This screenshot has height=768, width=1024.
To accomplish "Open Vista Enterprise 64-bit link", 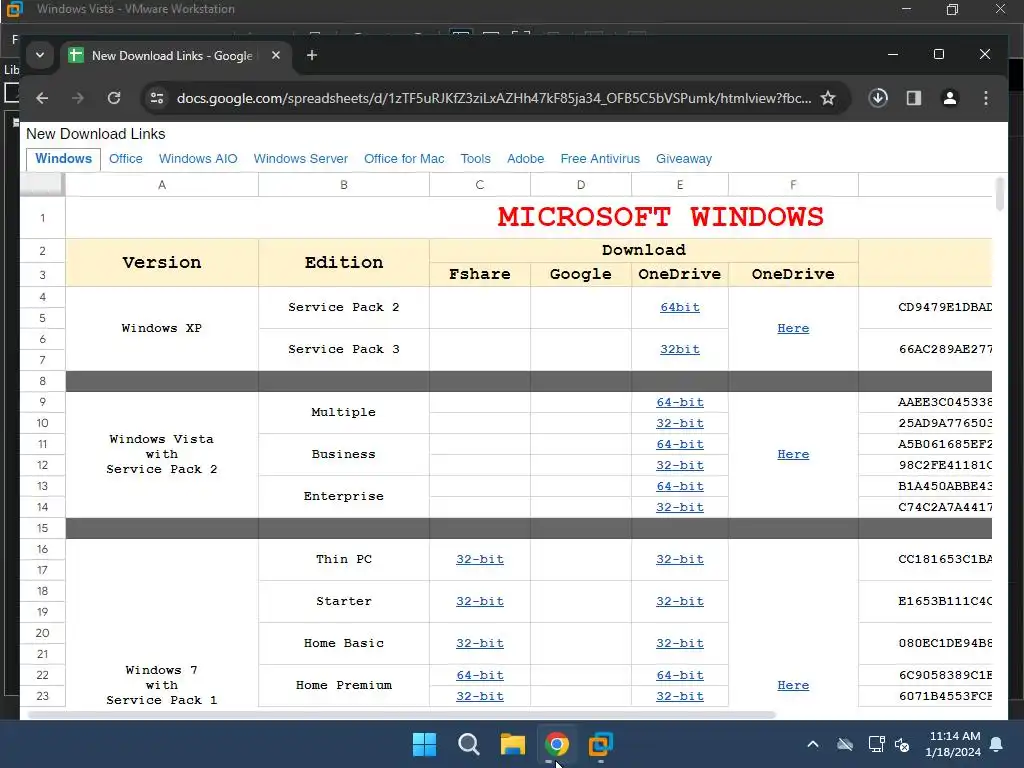I will 680,487.
